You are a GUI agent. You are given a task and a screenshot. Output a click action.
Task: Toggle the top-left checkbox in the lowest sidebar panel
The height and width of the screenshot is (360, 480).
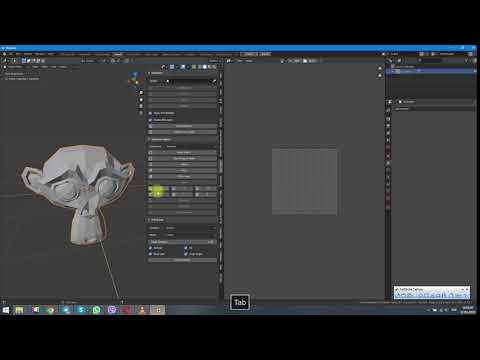coord(150,248)
